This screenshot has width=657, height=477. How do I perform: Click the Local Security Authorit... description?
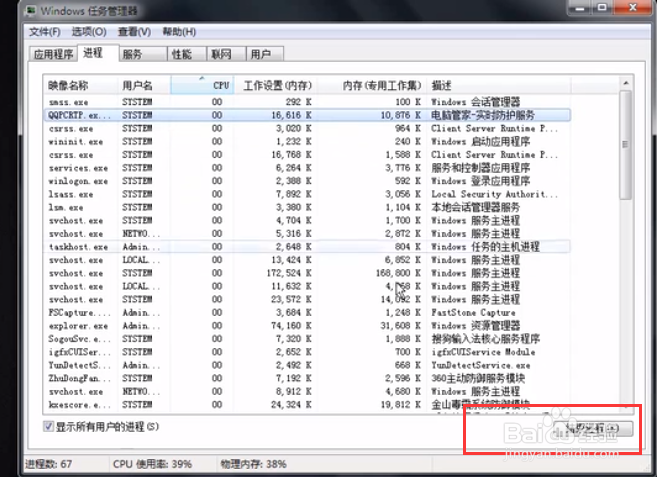click(494, 194)
